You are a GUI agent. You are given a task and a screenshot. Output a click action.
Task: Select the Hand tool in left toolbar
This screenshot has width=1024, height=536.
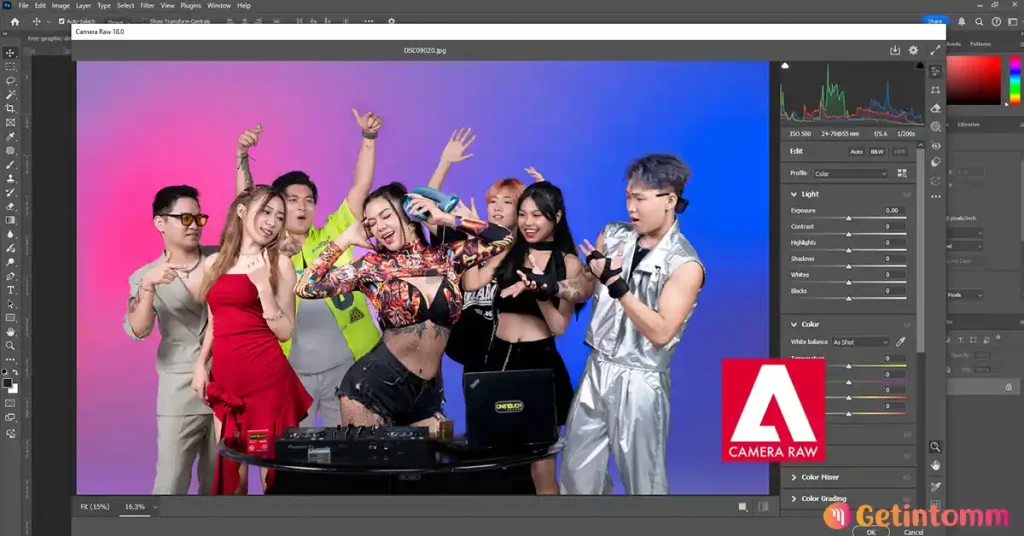(10, 332)
